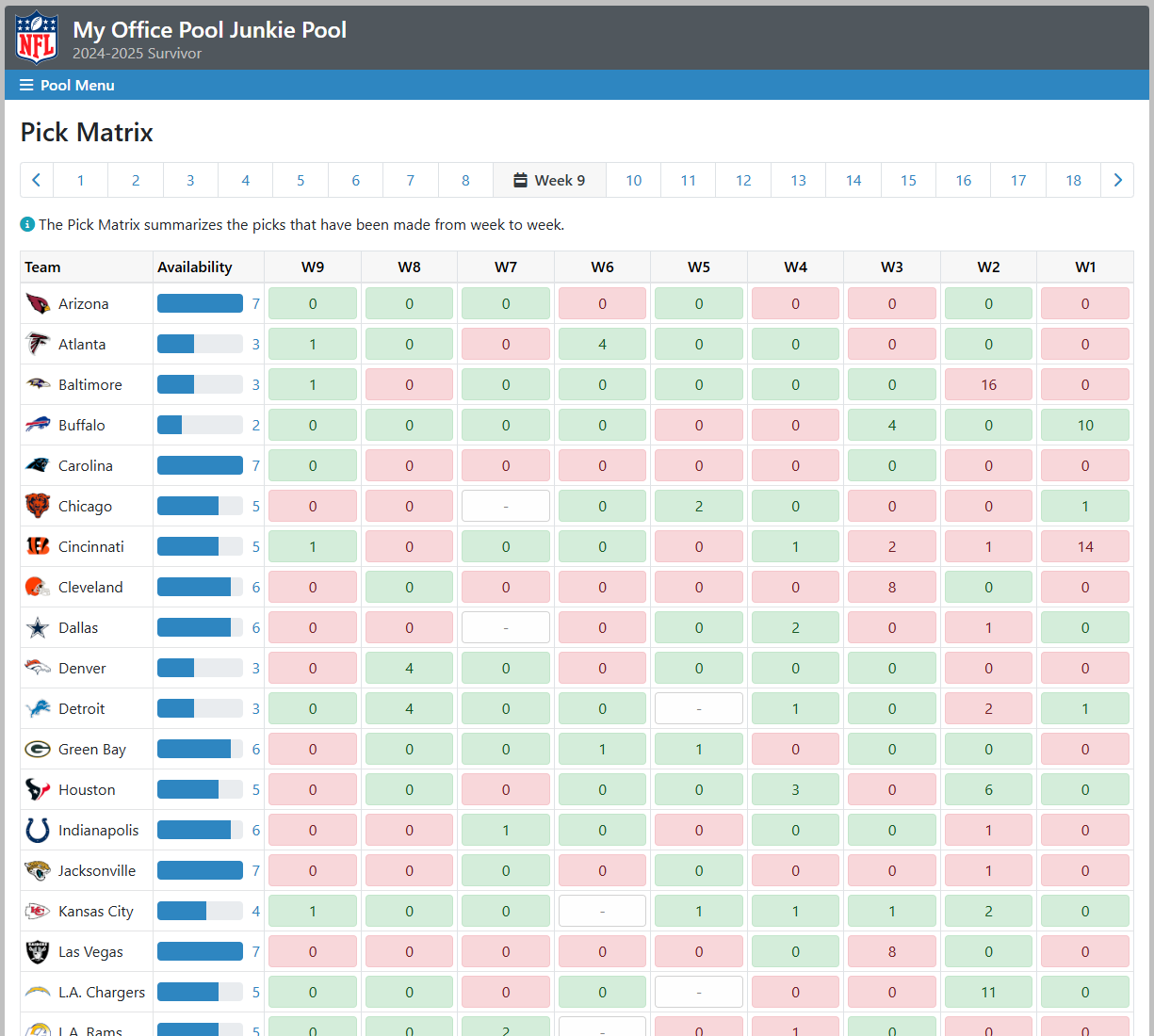Click the L.A. Chargers bolt logo

tap(38, 993)
